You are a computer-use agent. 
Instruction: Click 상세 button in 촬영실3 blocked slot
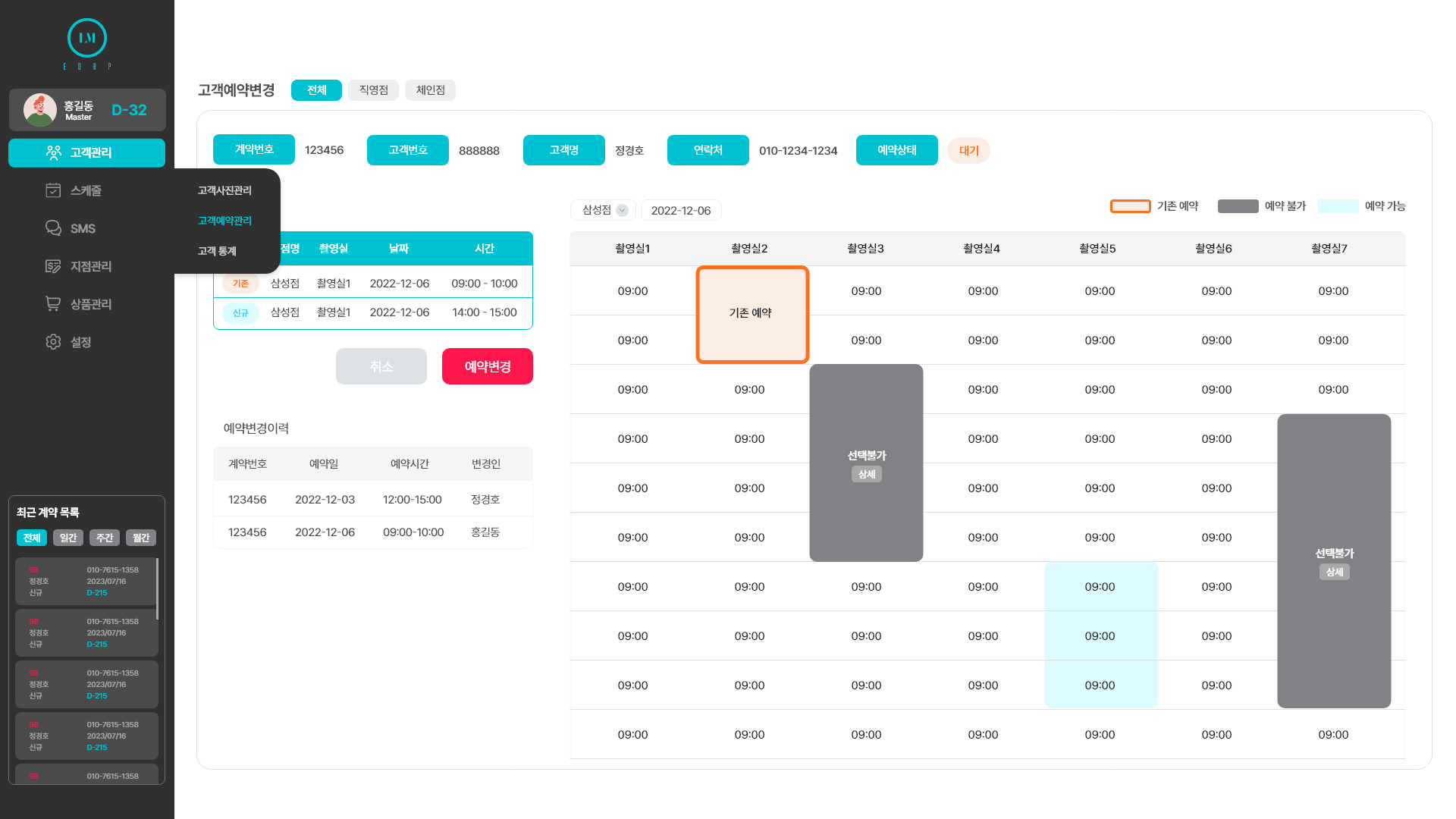867,474
